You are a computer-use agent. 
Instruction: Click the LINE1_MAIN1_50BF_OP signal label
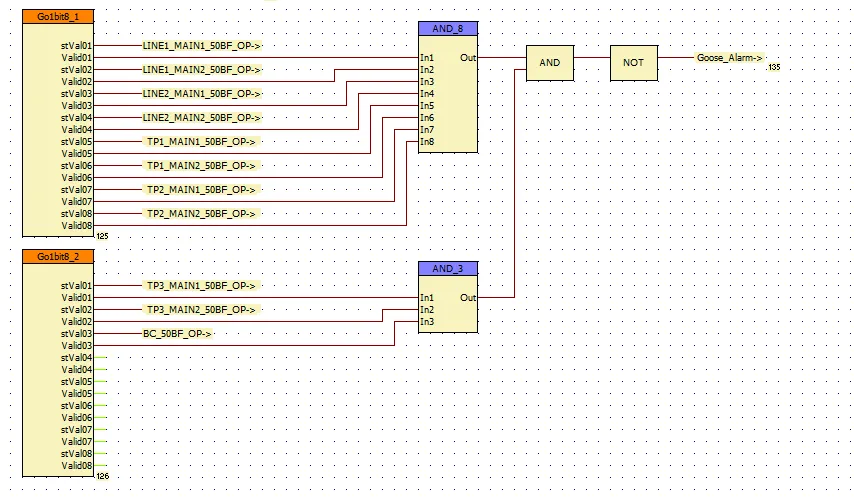pos(202,46)
